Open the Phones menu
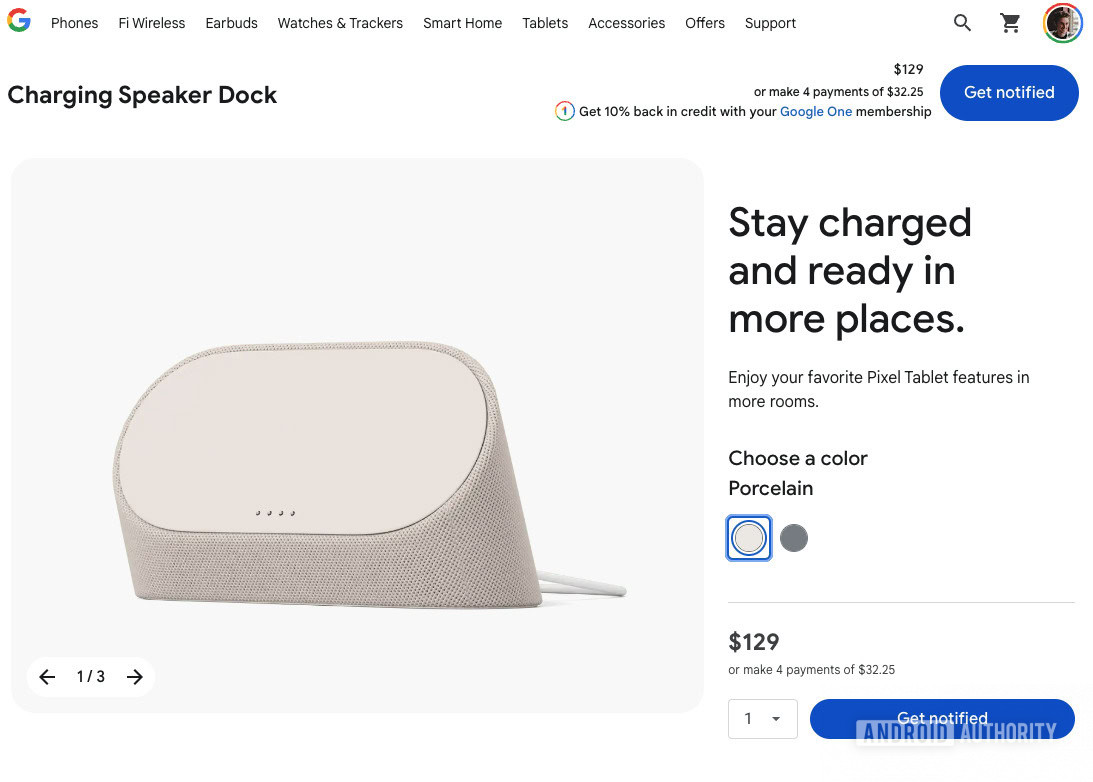Screen dimensions: 1093x782 pos(74,23)
